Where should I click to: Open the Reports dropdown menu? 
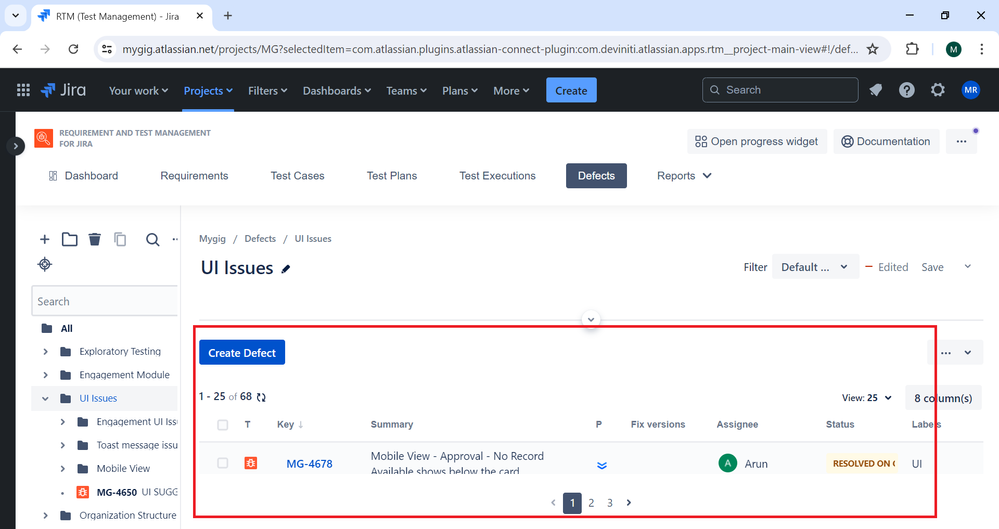(684, 176)
